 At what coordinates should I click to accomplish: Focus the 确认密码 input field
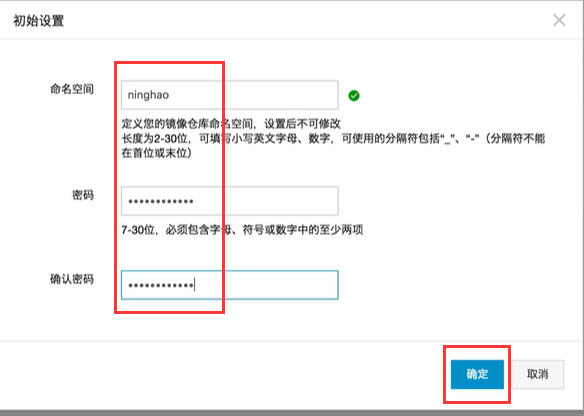click(230, 285)
